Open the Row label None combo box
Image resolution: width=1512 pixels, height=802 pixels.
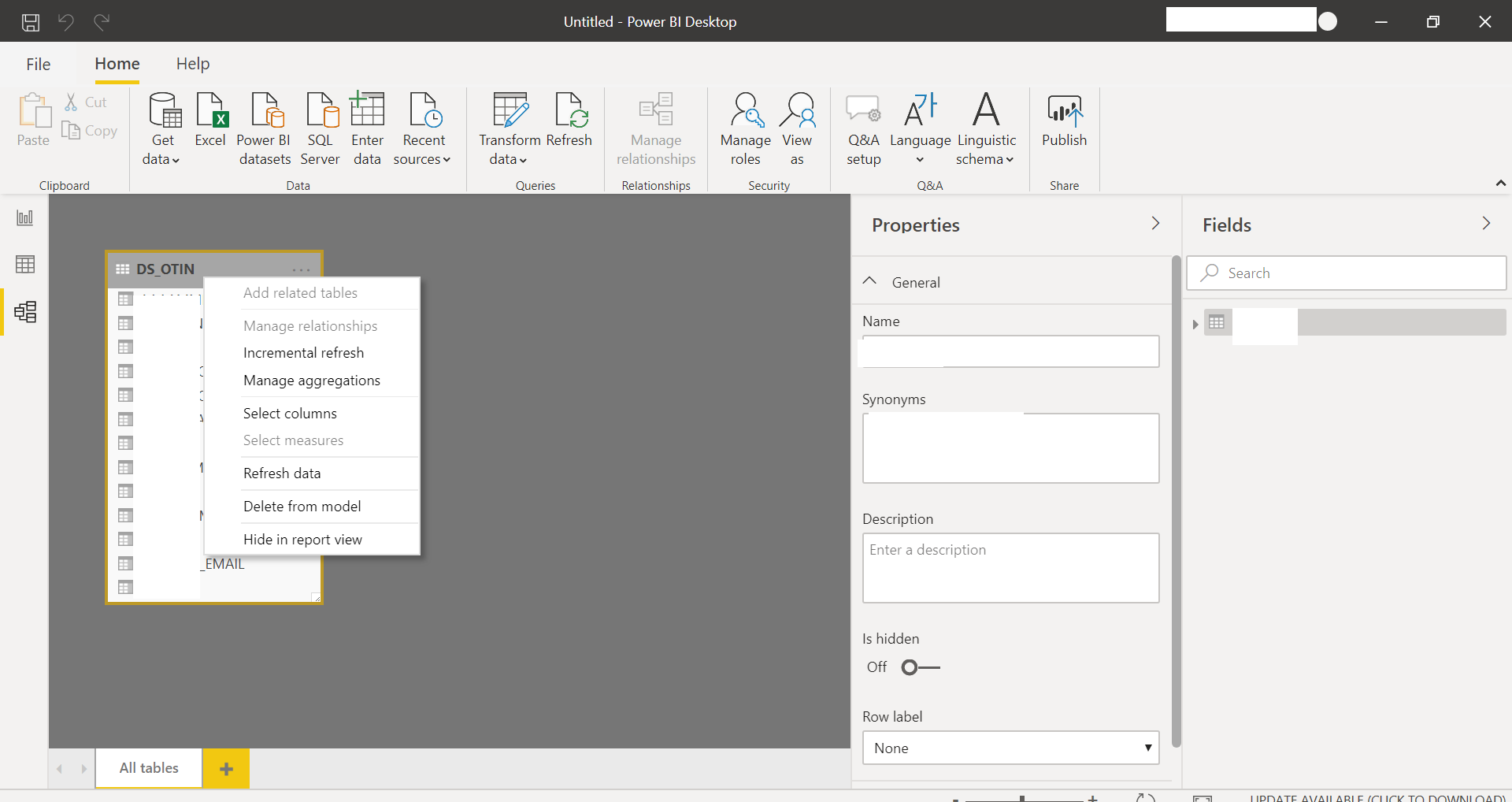coord(1010,748)
